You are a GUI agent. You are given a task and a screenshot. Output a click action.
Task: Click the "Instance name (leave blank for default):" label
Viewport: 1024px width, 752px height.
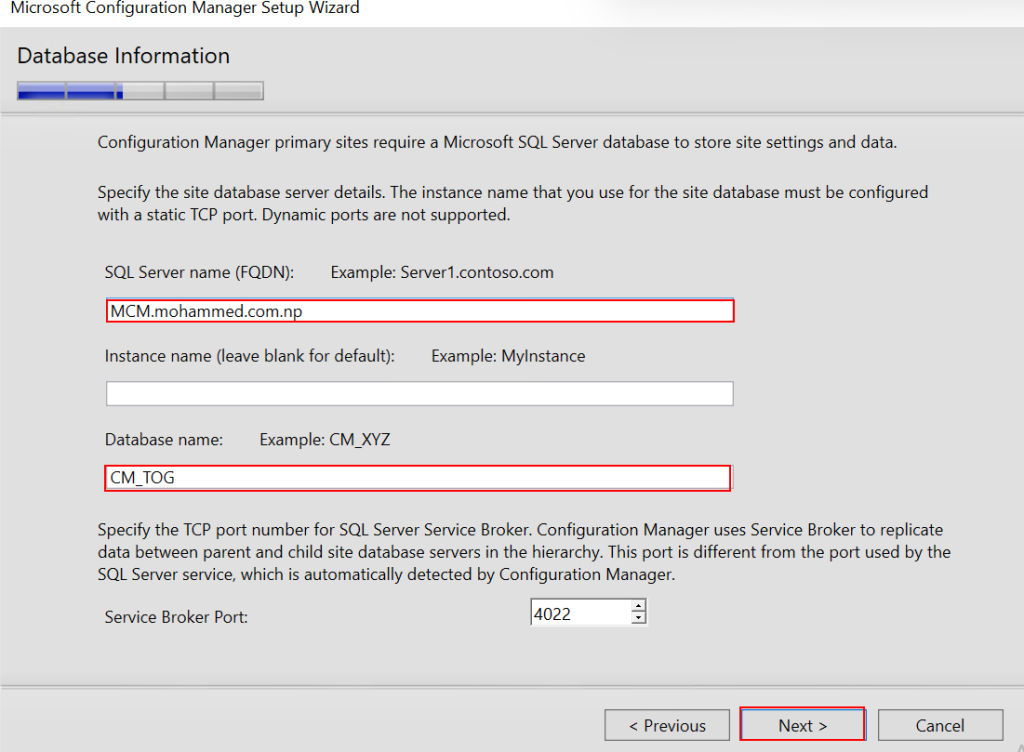click(250, 356)
